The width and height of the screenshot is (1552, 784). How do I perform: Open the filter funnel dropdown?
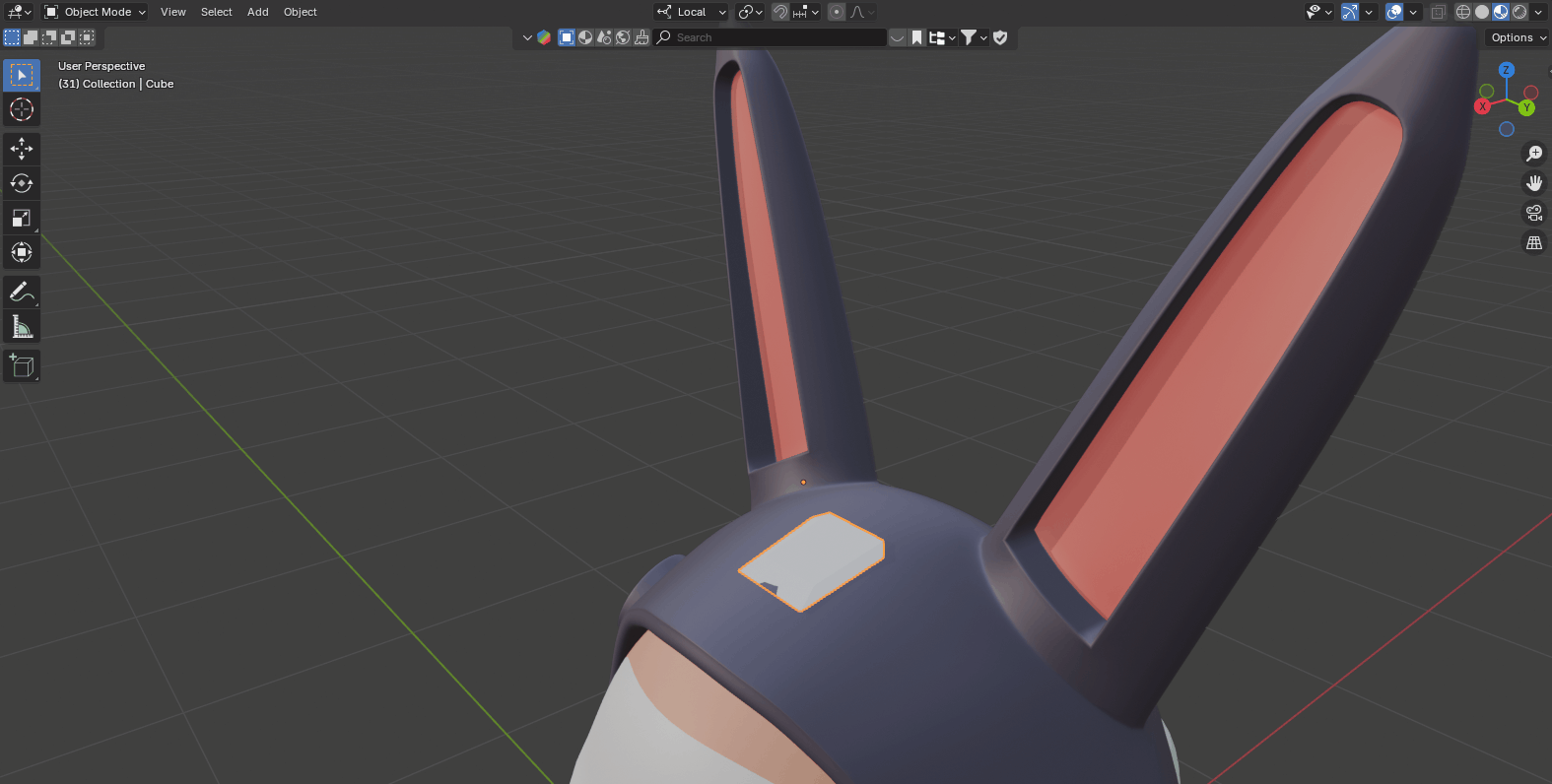click(x=974, y=37)
